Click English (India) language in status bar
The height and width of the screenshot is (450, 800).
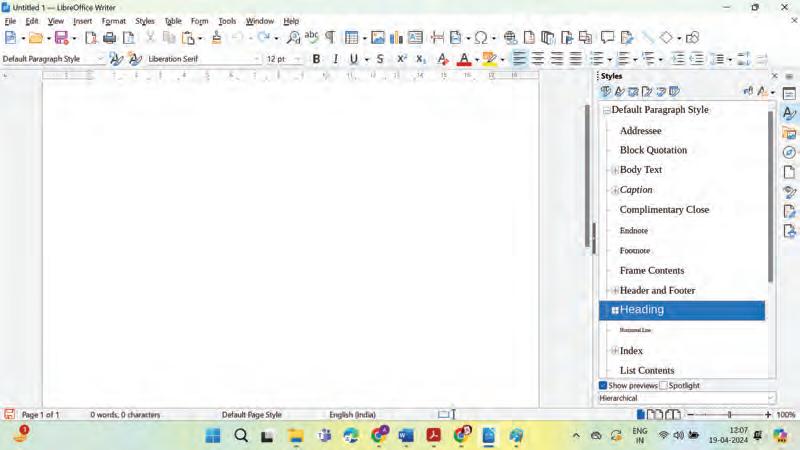point(353,415)
